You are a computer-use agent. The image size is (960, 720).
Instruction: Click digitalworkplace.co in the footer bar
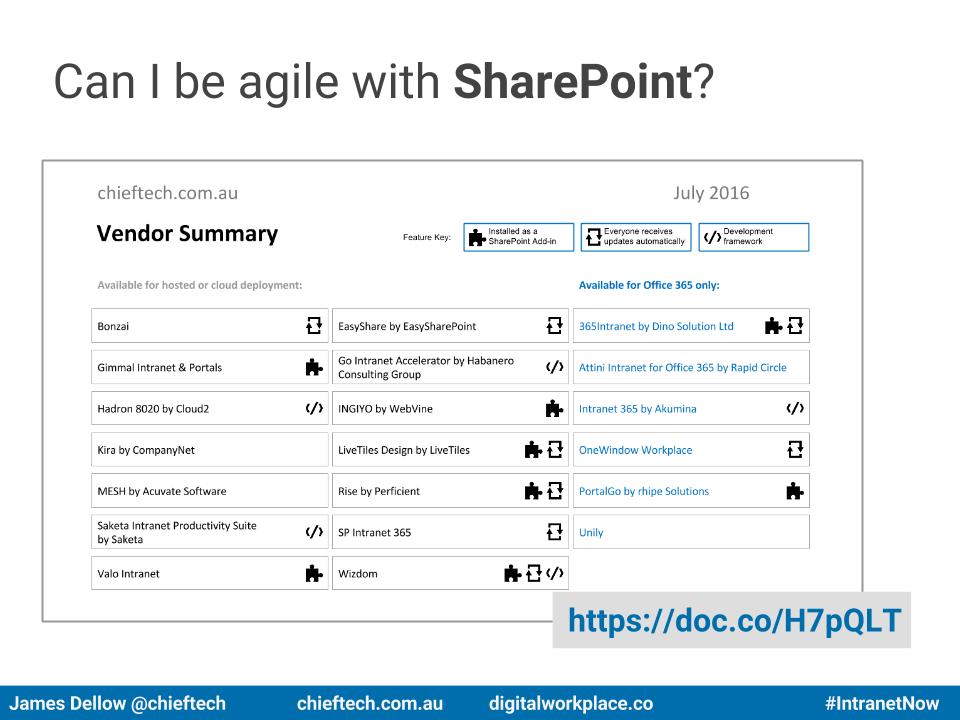[571, 703]
